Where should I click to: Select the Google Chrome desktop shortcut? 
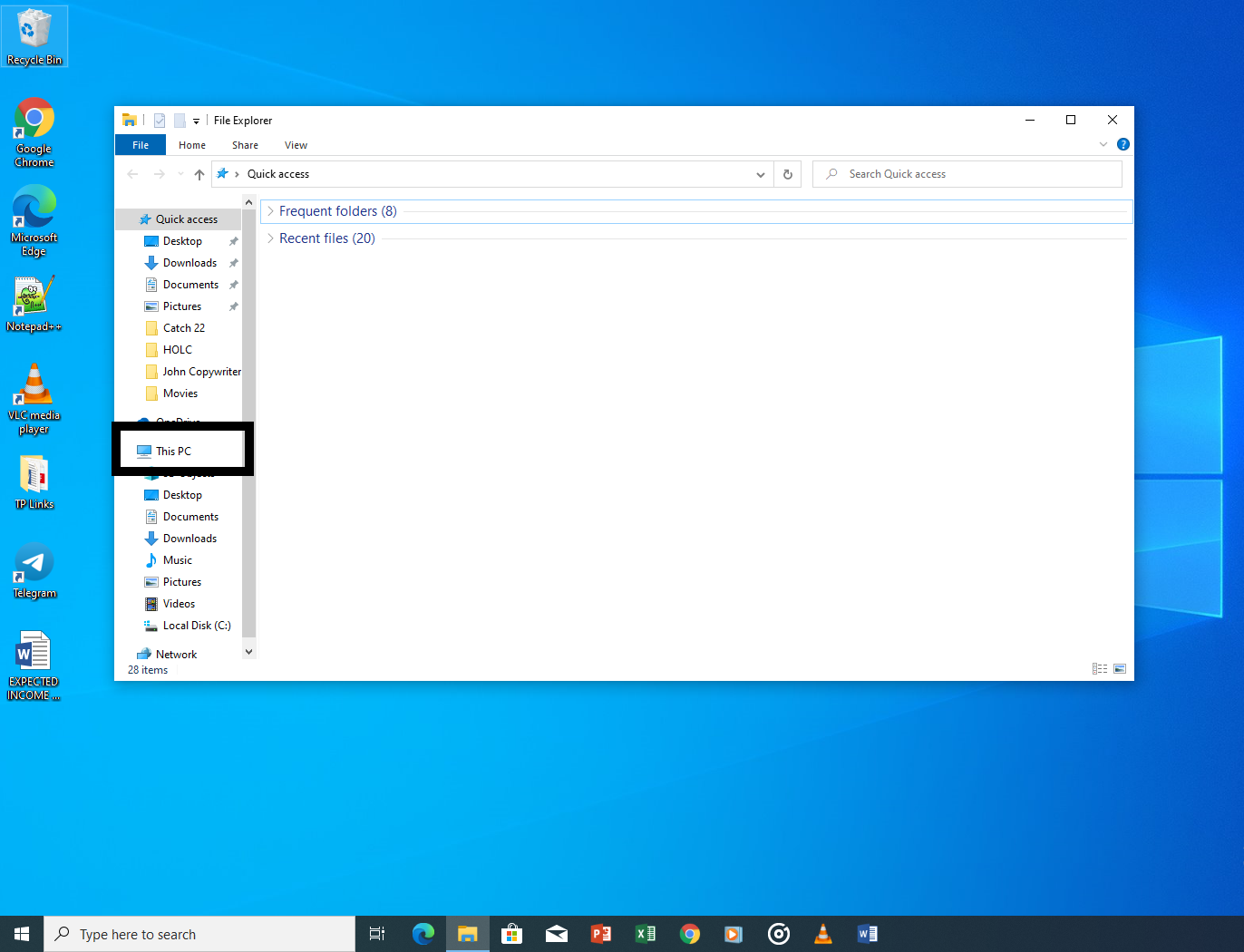(34, 132)
